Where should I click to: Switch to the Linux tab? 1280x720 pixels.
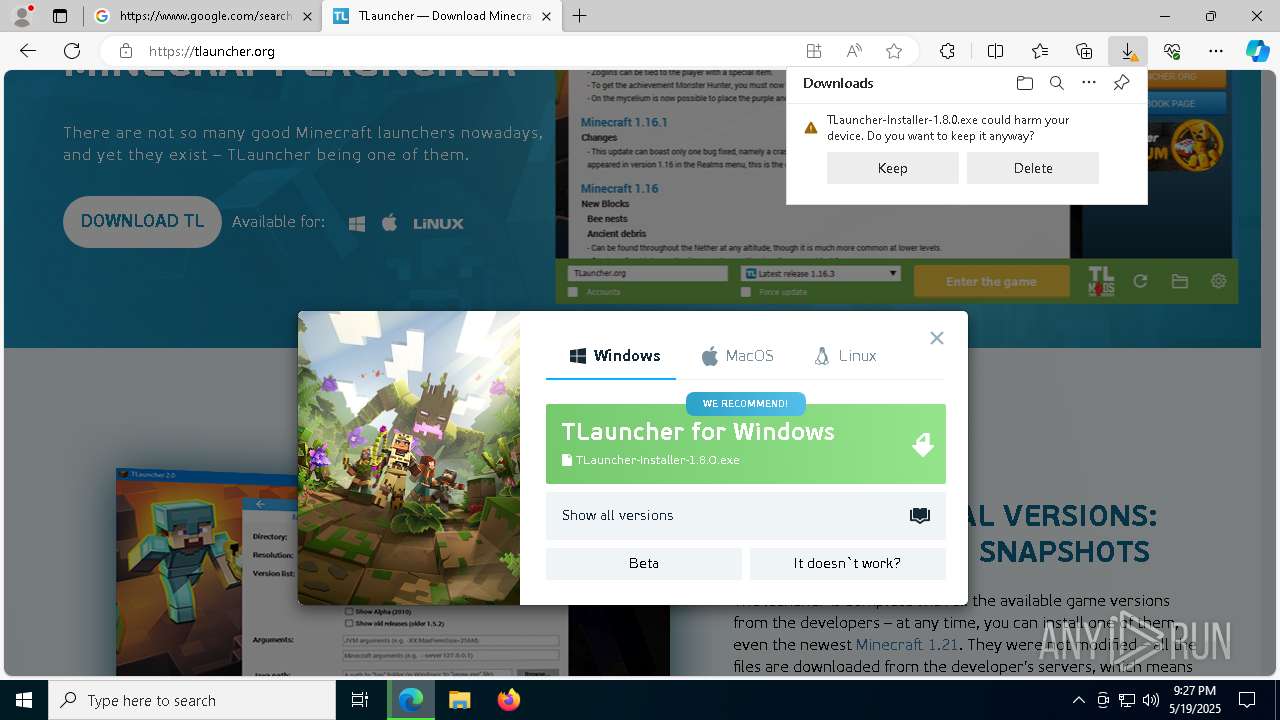[845, 356]
